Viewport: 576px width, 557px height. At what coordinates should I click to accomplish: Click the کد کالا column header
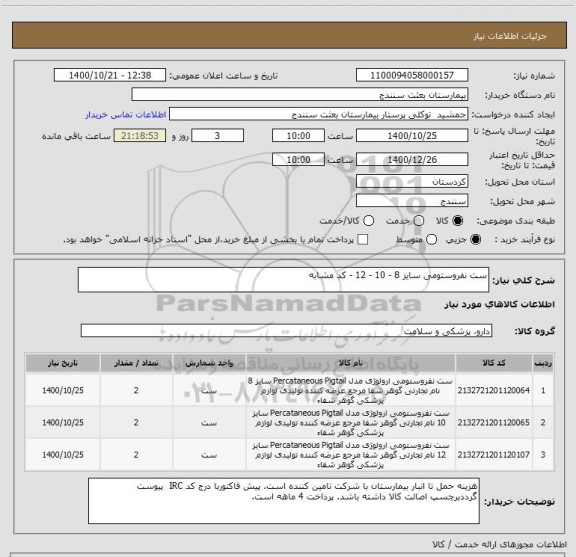coord(494,363)
